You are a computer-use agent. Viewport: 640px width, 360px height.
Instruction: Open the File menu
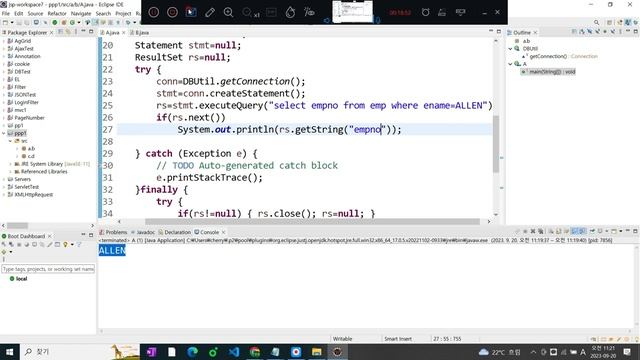6,13
